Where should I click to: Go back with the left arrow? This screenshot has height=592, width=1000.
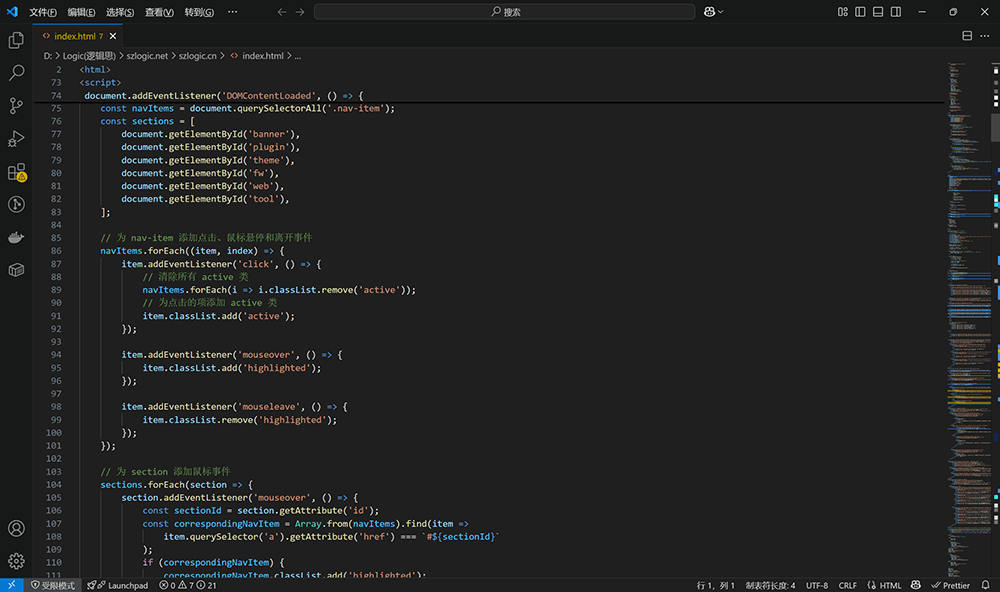click(282, 11)
